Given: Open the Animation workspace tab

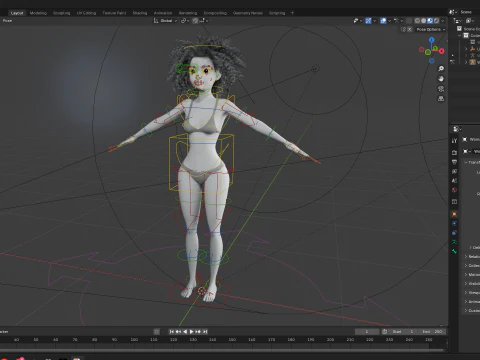Looking at the screenshot, I should (163, 13).
